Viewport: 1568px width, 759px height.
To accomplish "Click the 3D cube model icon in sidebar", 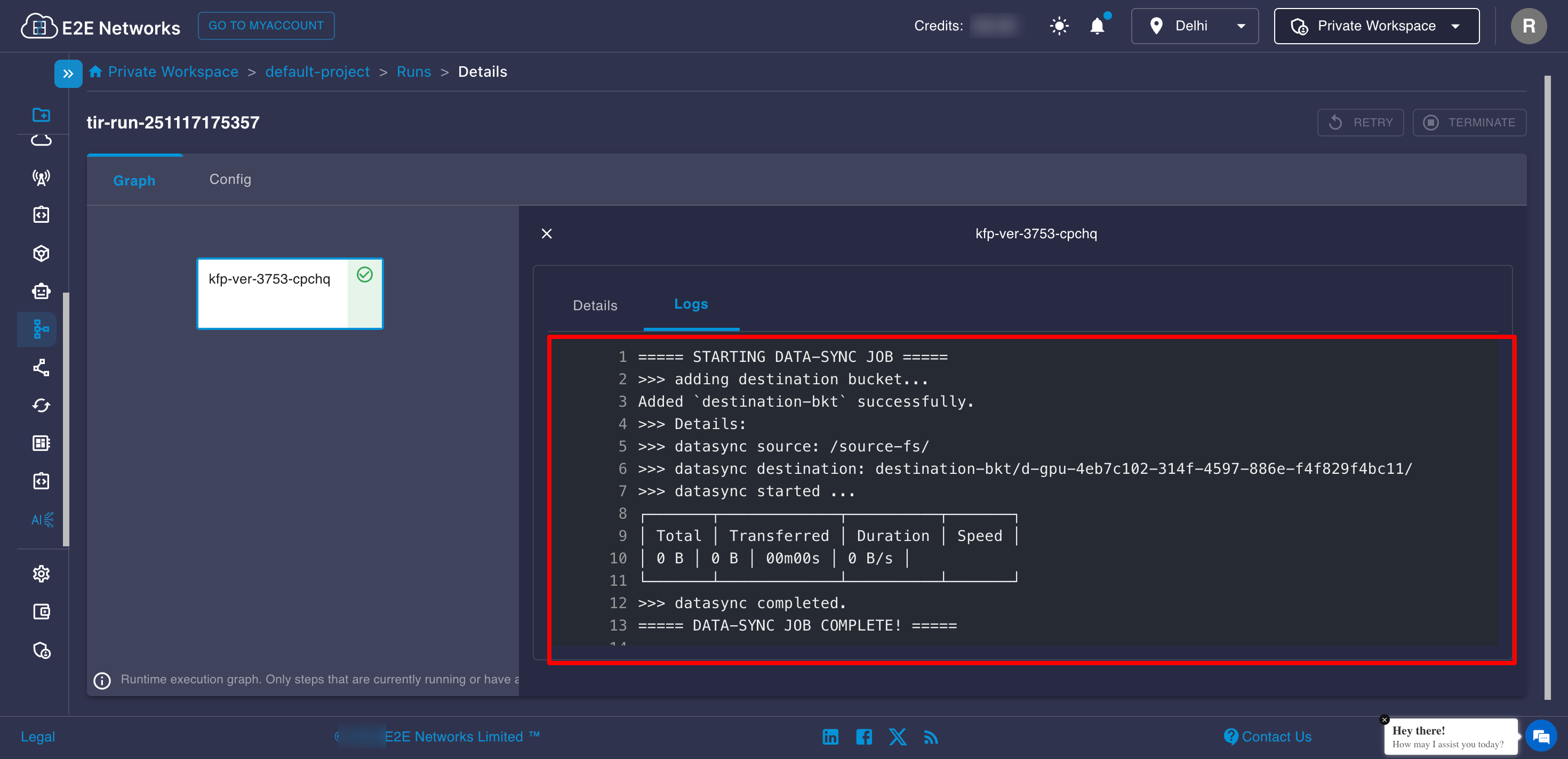I will [41, 253].
